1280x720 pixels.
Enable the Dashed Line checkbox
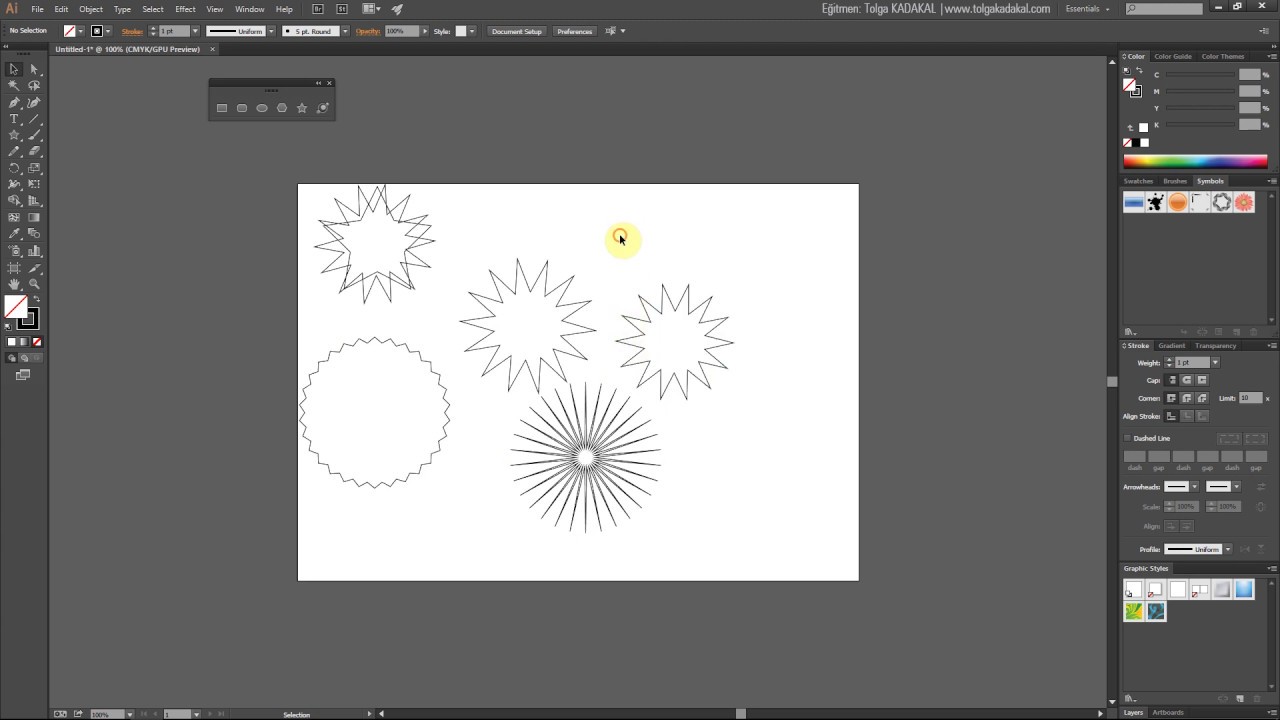coord(1127,438)
